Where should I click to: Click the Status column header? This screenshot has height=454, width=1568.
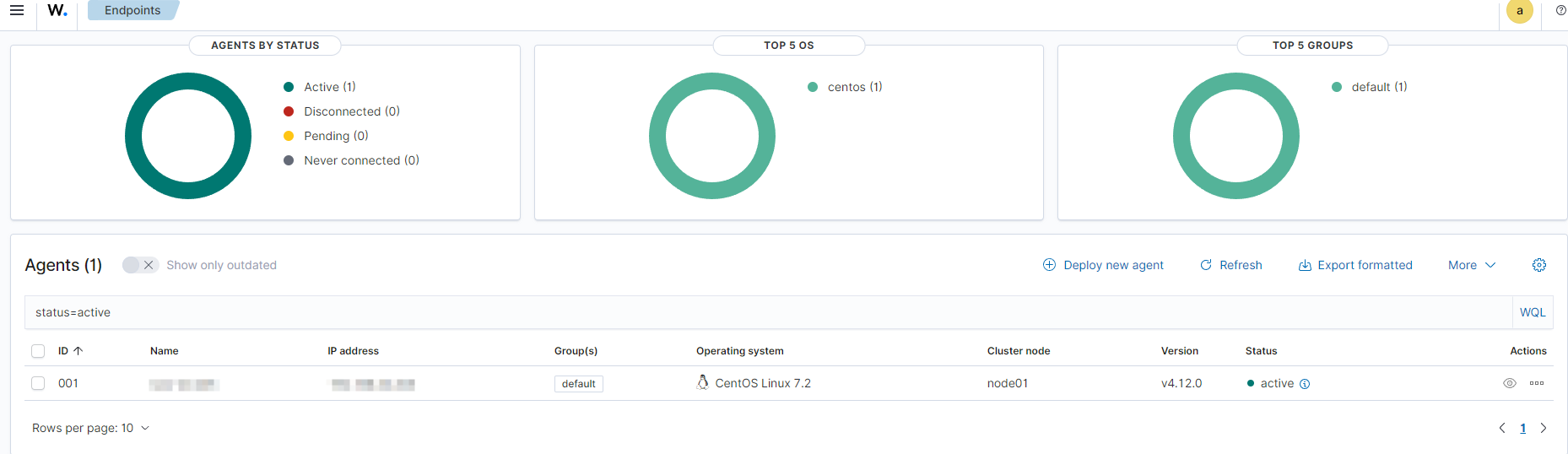(x=1262, y=351)
